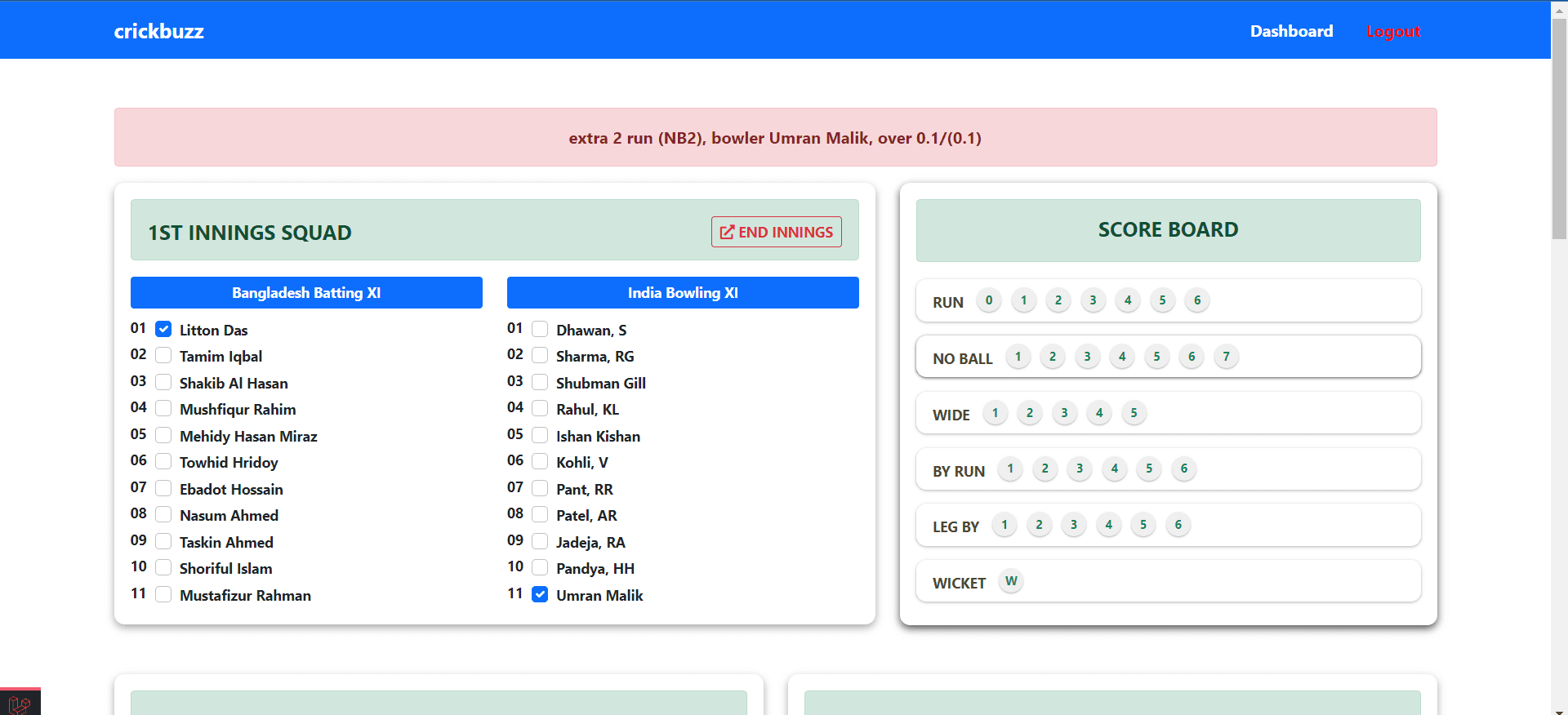Uncheck the Umran Malik checkbox
Image resolution: width=1568 pixels, height=715 pixels.
click(540, 594)
